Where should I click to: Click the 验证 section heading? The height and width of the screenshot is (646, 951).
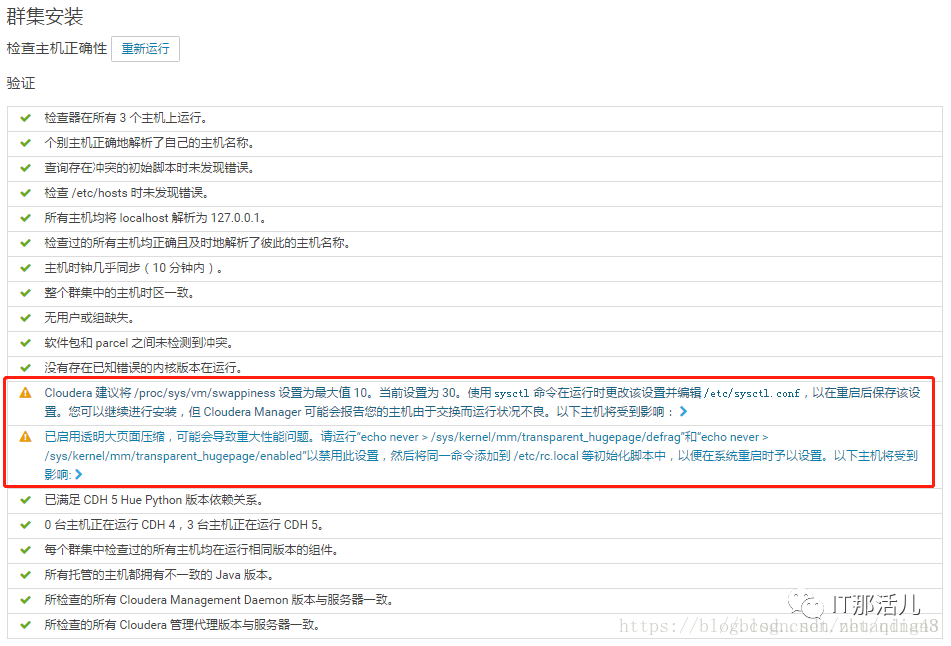tap(21, 83)
